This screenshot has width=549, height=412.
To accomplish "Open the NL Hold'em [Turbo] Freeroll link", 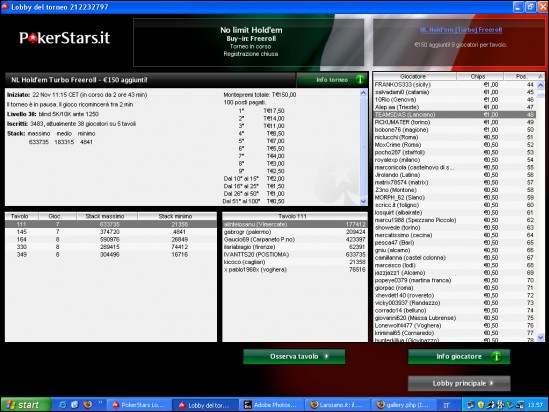I will [461, 30].
